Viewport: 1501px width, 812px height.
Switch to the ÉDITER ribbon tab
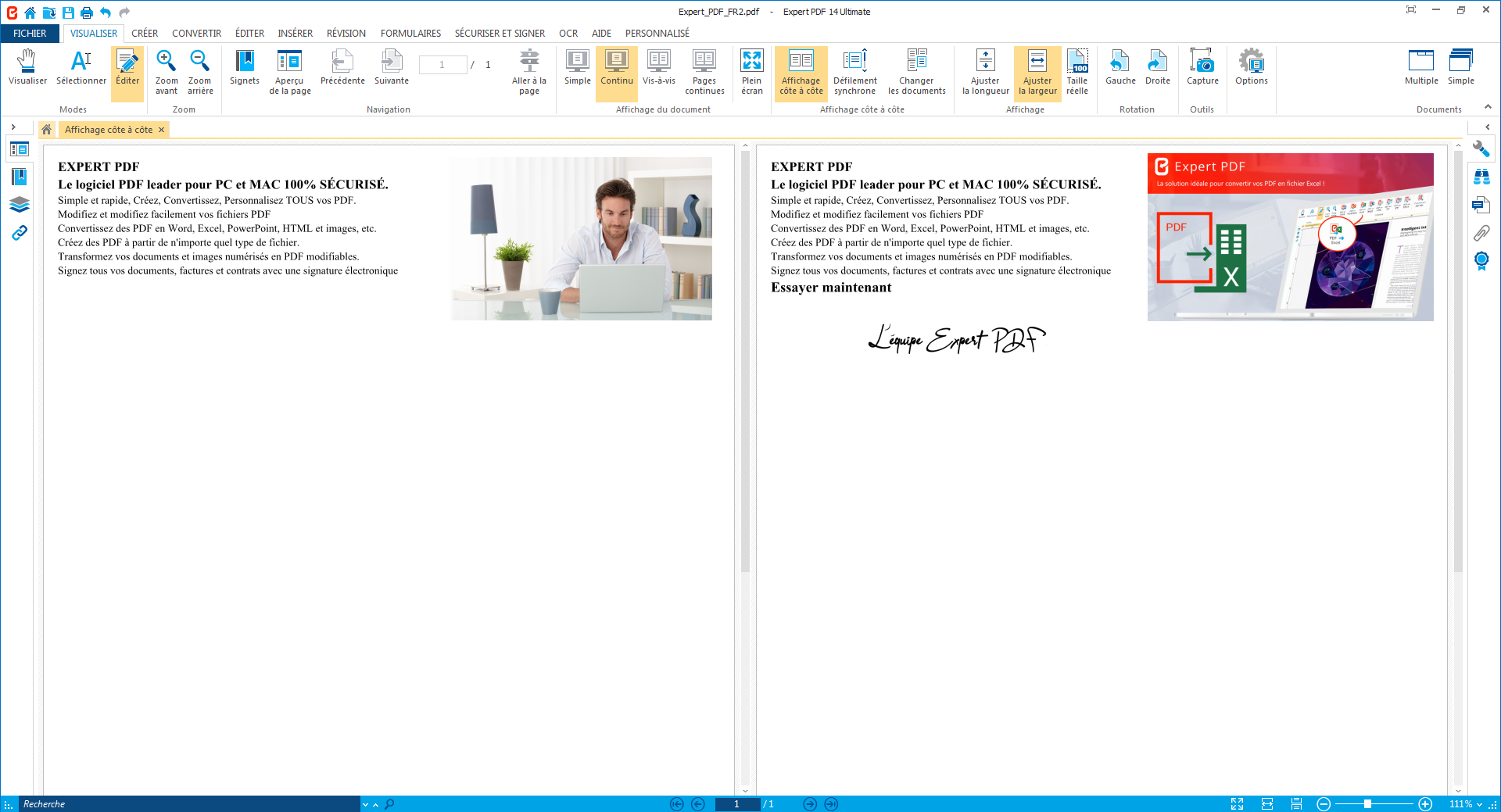coord(249,34)
